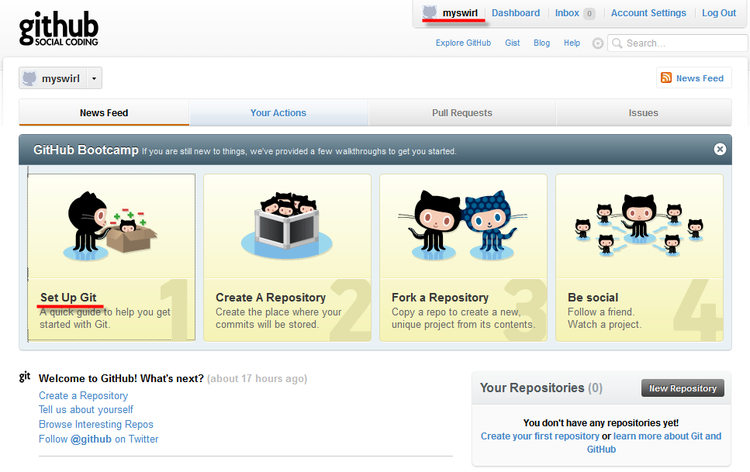Open the Fork a Repository guide title

pos(440,297)
